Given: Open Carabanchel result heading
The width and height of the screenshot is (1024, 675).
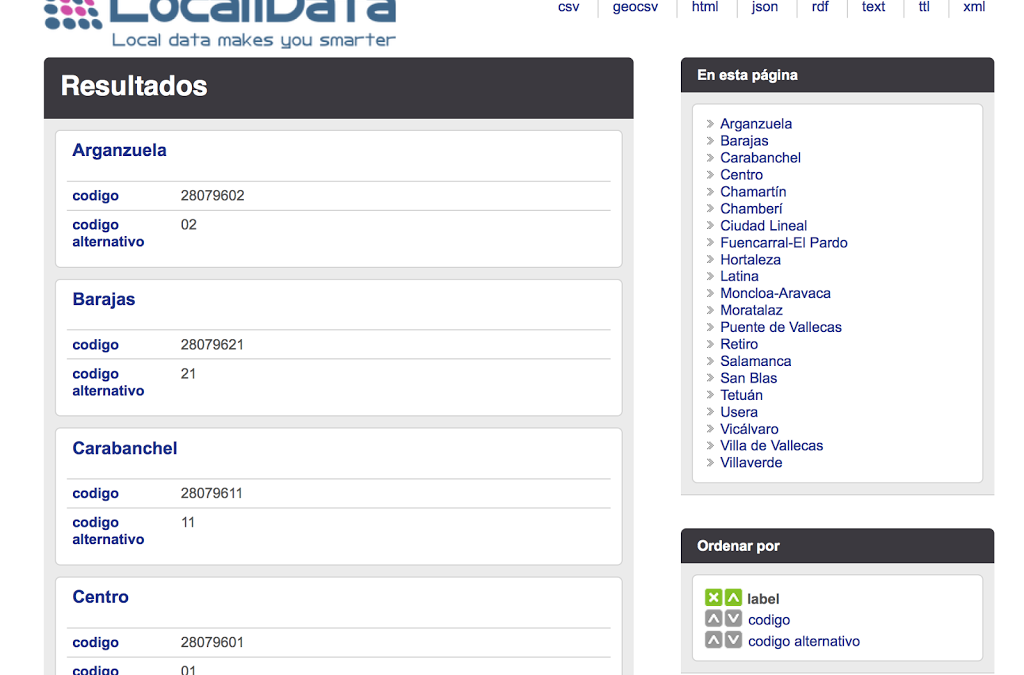Looking at the screenshot, I should coord(124,448).
